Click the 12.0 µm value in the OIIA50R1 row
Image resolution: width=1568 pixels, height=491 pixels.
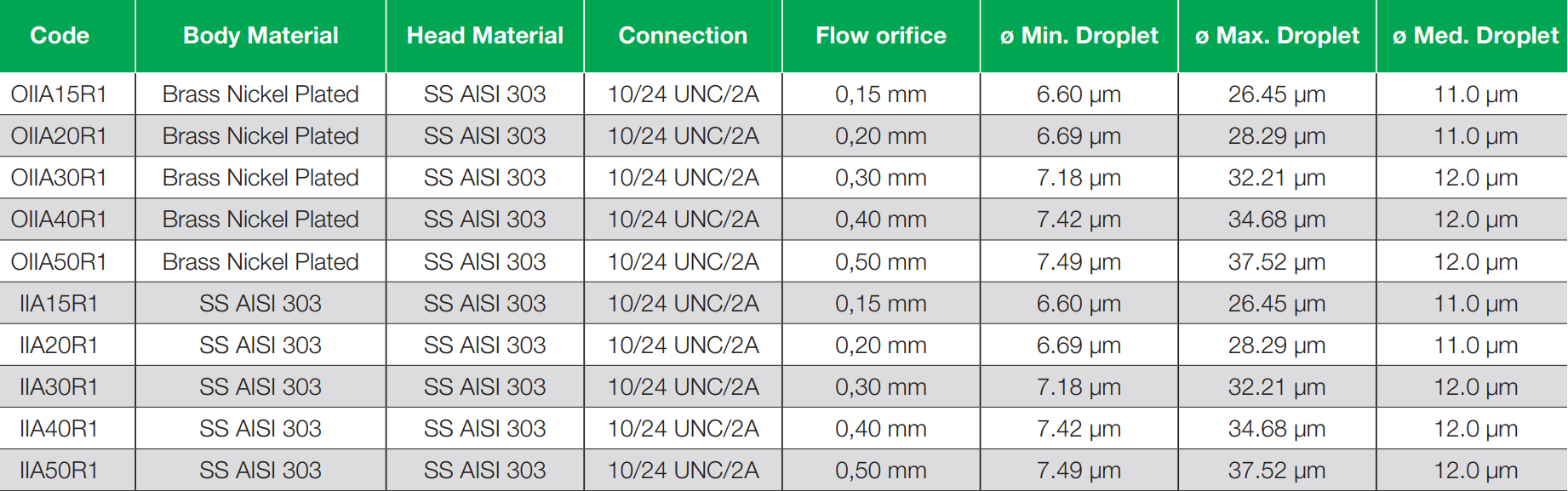[x=1475, y=262]
